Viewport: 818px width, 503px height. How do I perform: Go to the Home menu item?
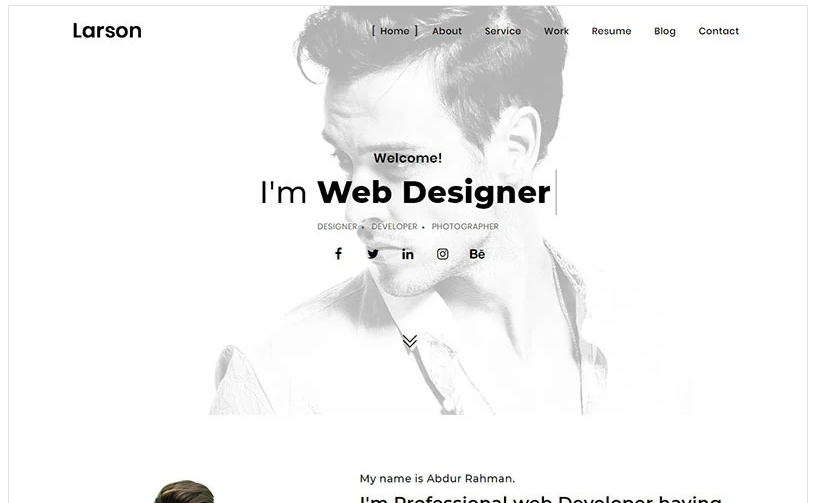point(394,31)
